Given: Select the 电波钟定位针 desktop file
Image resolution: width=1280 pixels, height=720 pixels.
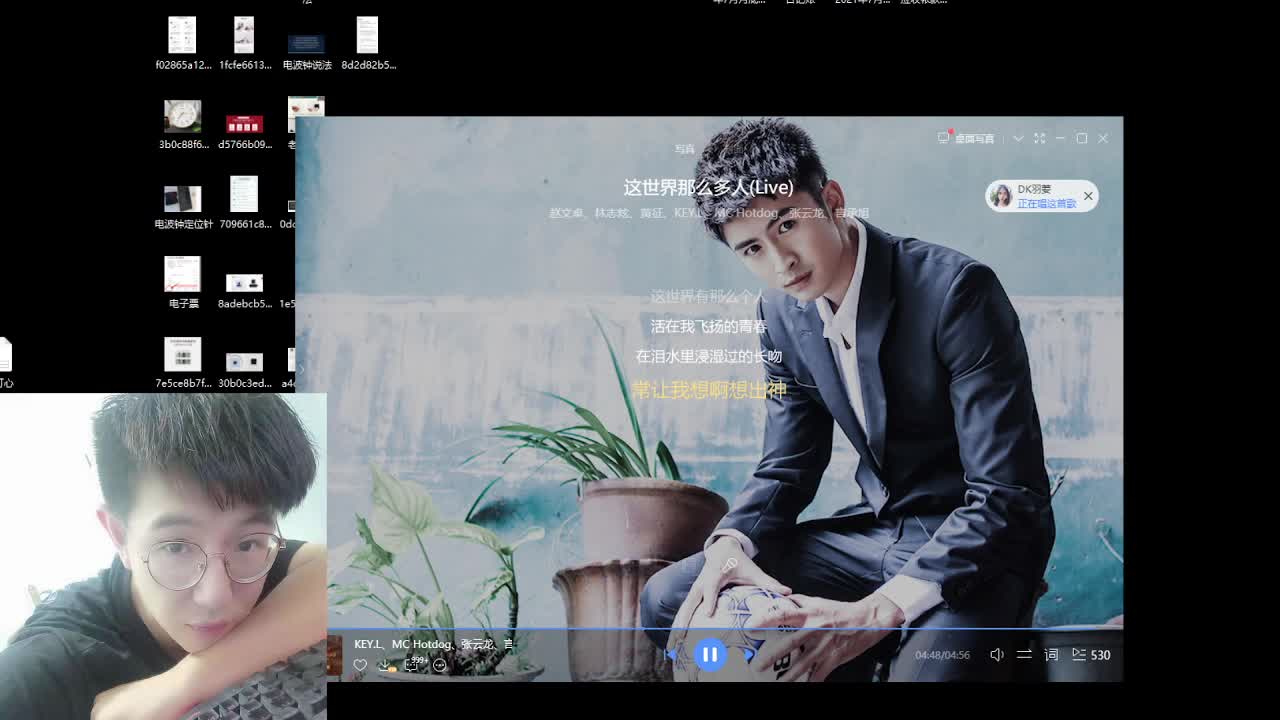Looking at the screenshot, I should coord(183,207).
